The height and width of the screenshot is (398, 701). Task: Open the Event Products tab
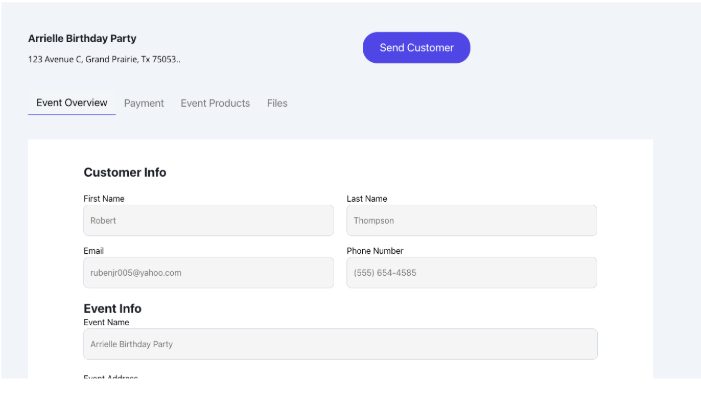pyautogui.click(x=215, y=103)
